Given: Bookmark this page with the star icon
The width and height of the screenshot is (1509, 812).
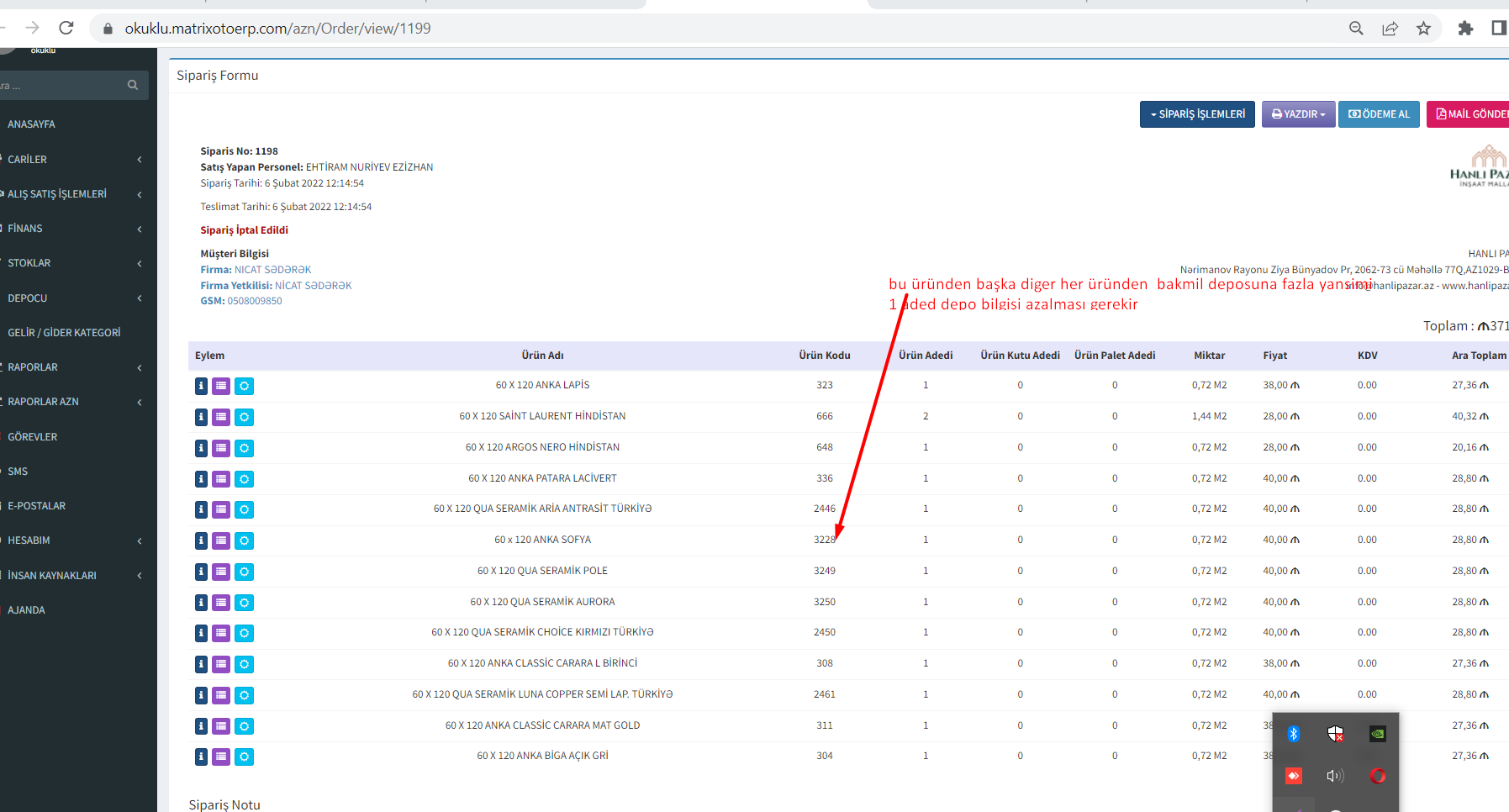Looking at the screenshot, I should [x=1423, y=29].
